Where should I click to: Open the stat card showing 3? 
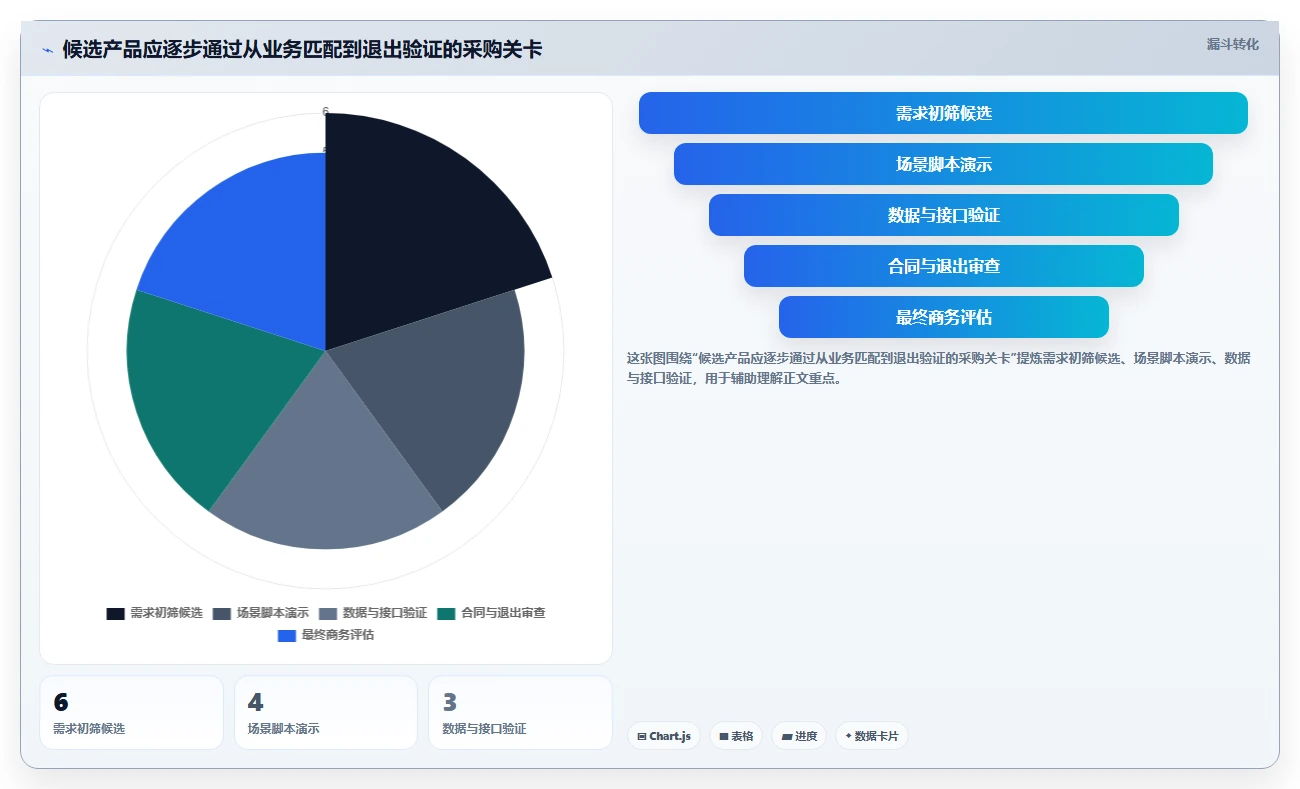tap(520, 712)
